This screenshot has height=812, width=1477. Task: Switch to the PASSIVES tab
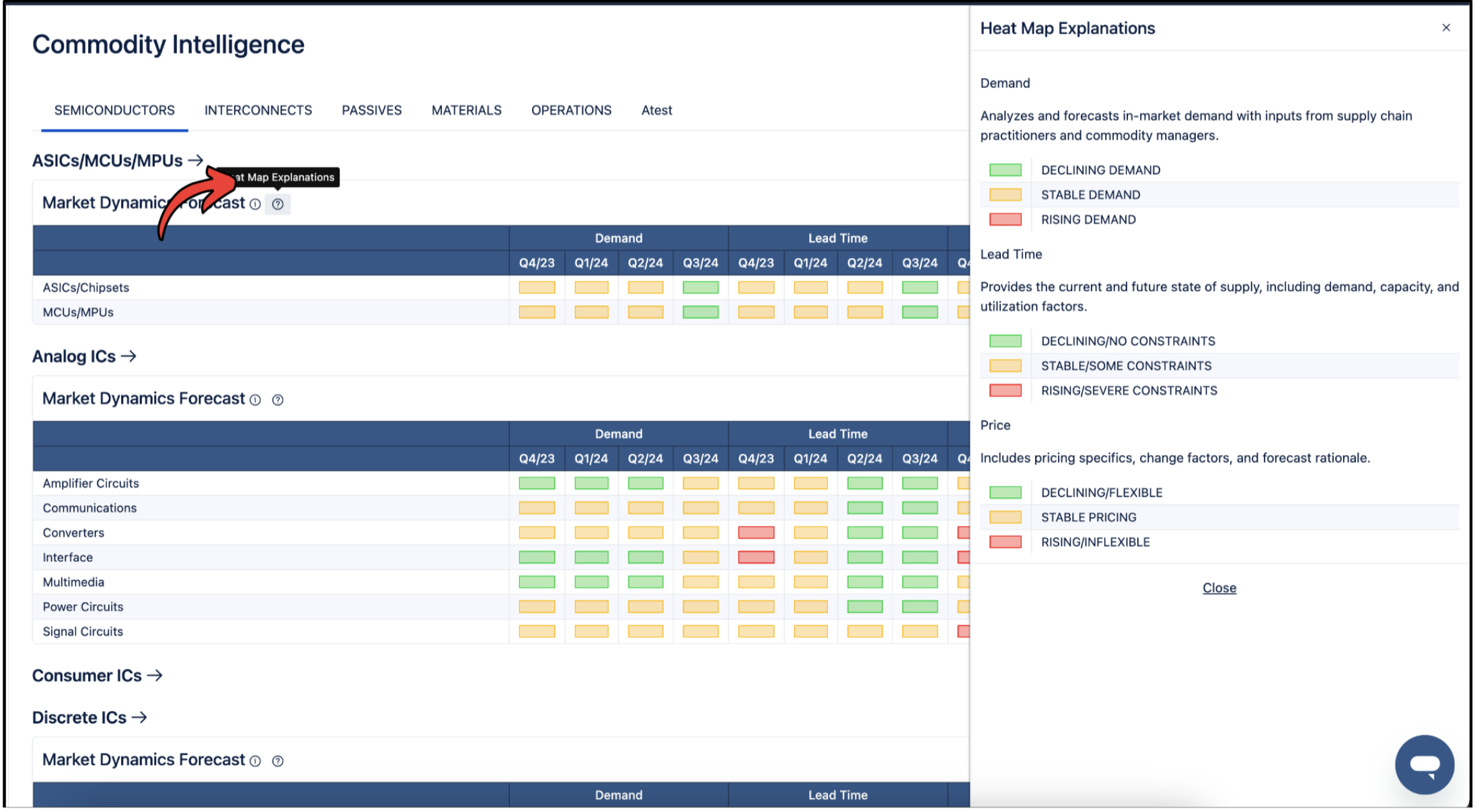coord(371,110)
